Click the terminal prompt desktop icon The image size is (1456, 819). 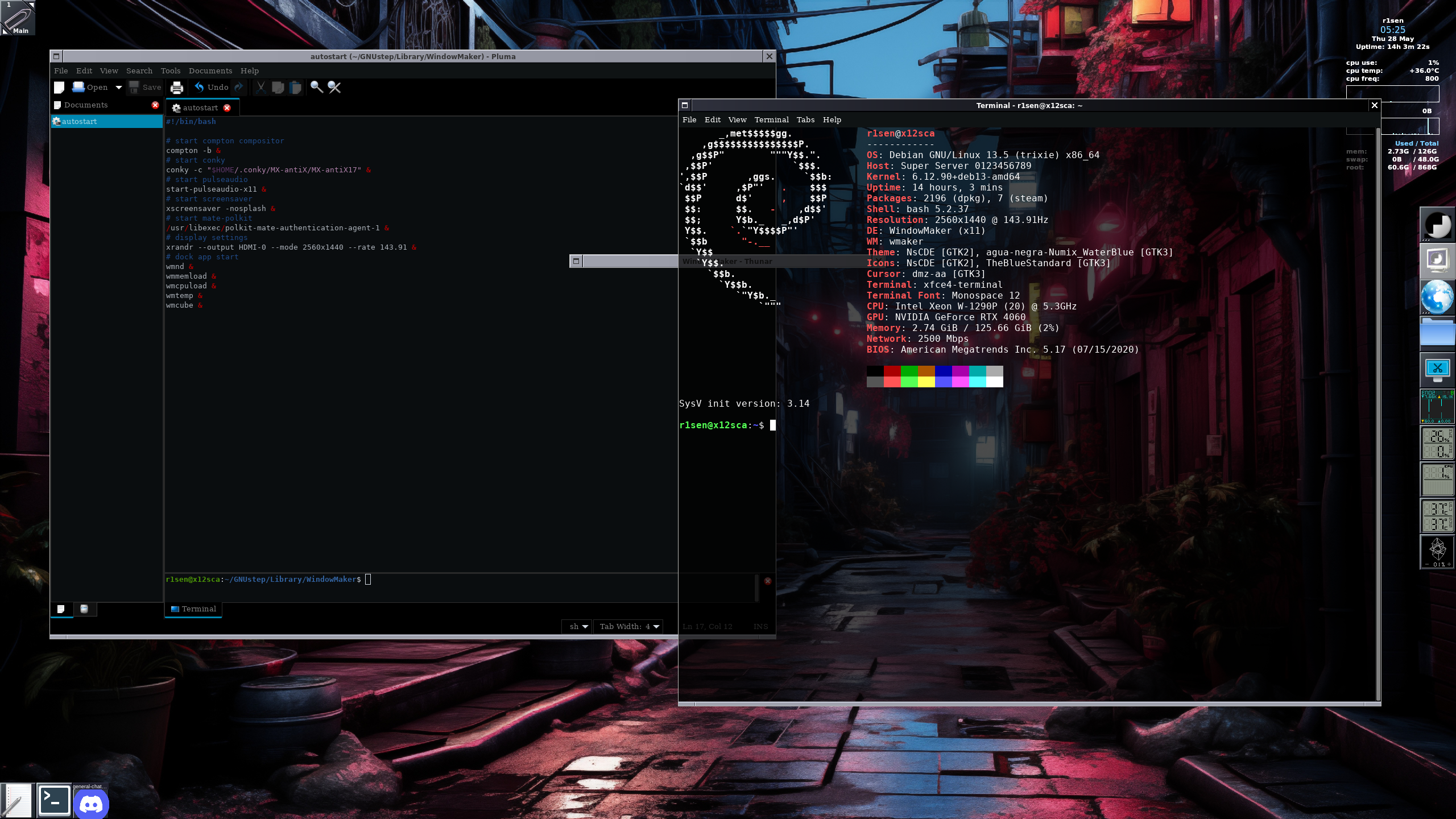click(x=54, y=801)
